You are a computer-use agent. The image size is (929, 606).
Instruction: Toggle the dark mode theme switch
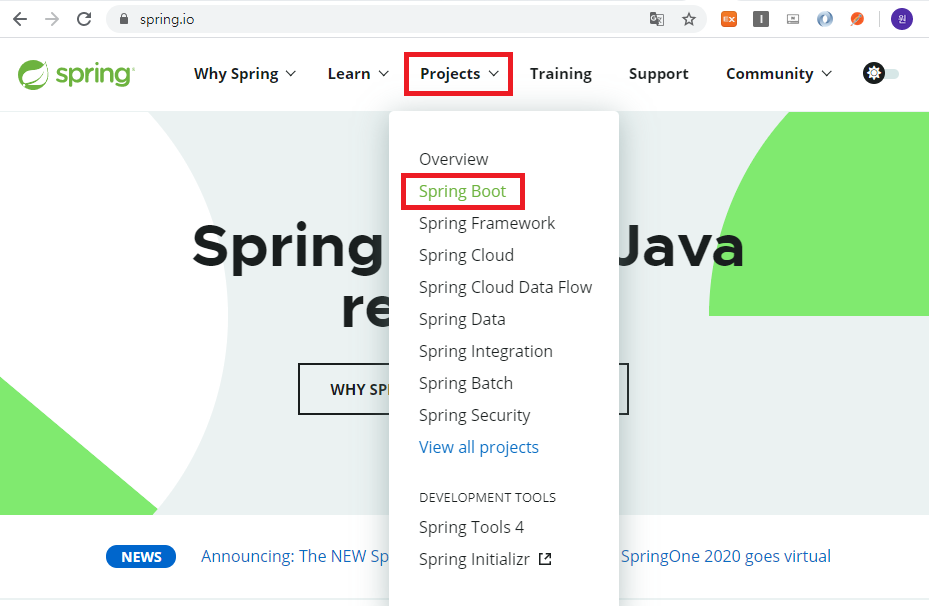pos(880,73)
